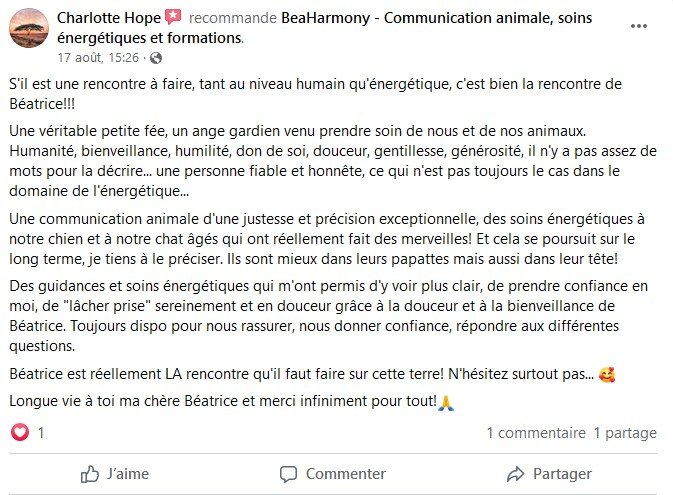
Task: Click the heart reaction icon
Action: (20, 432)
